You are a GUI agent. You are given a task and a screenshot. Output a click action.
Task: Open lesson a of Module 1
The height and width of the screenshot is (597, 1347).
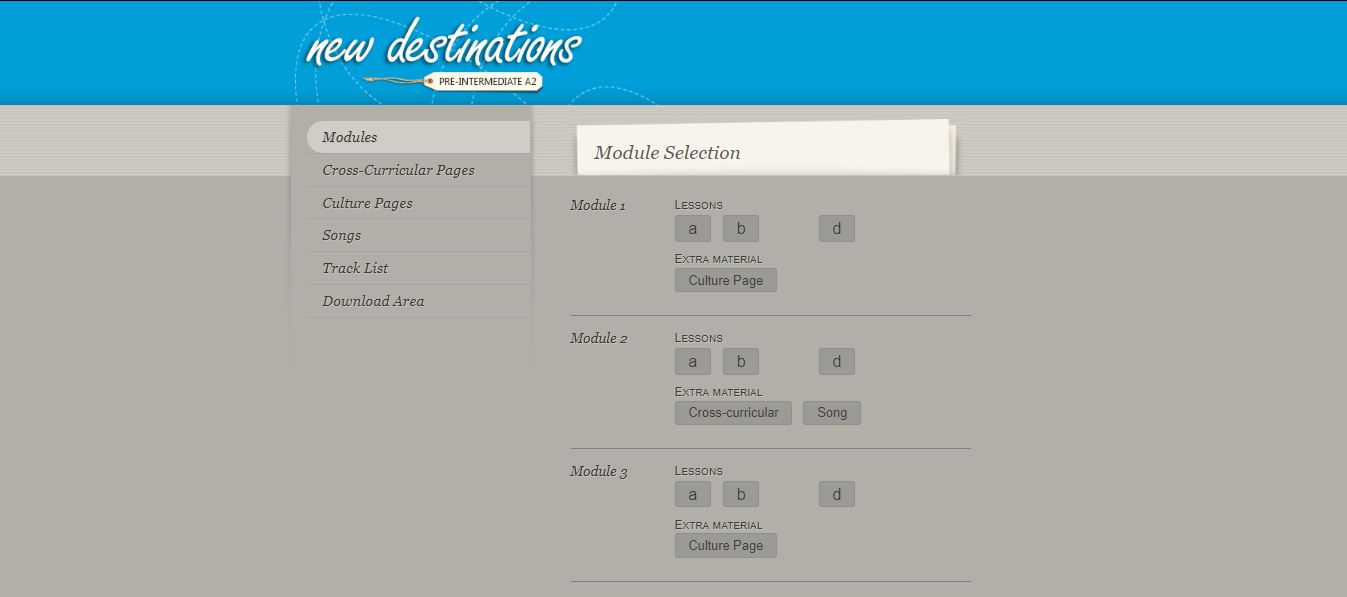693,229
